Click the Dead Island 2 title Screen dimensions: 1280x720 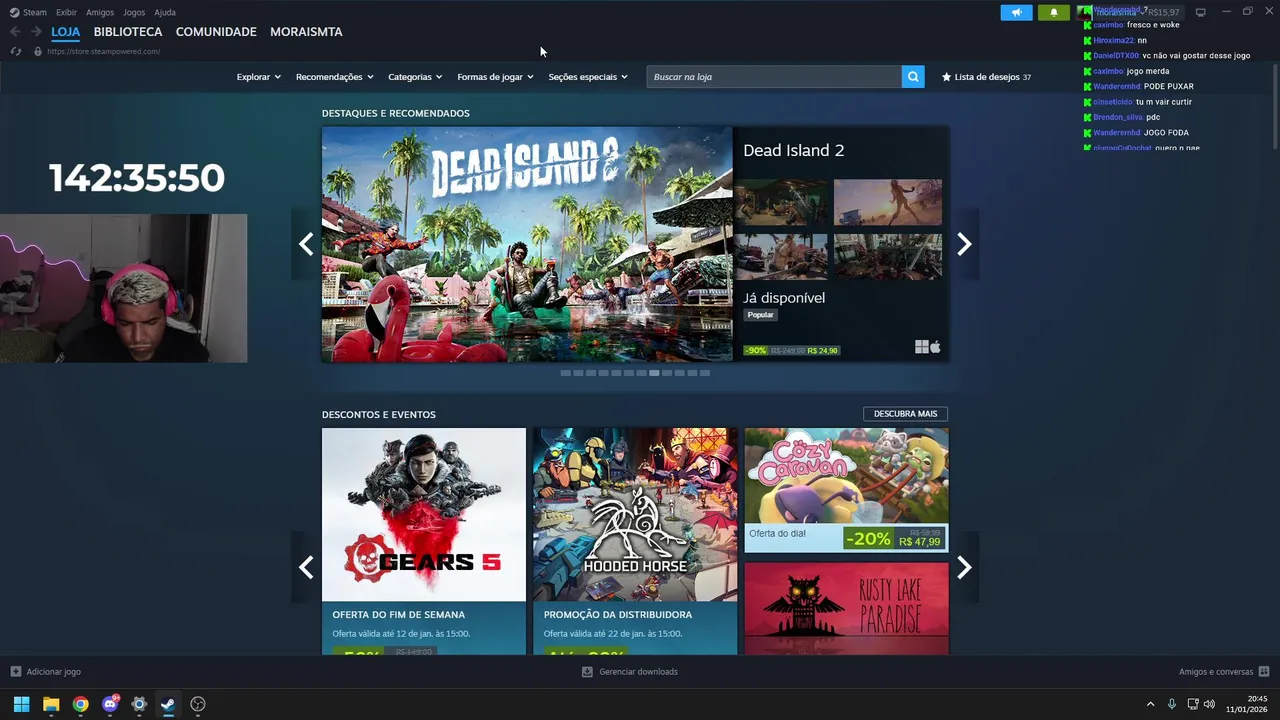[793, 150]
